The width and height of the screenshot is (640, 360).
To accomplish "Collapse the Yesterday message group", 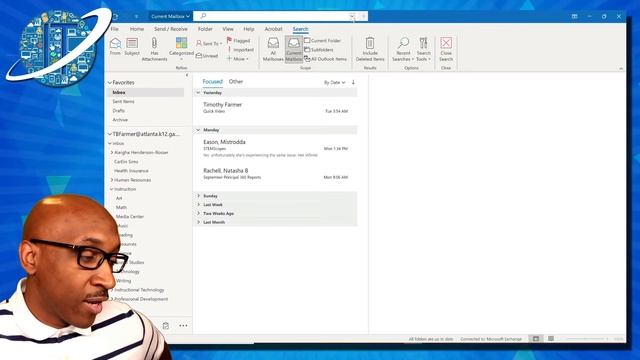I will coord(198,93).
